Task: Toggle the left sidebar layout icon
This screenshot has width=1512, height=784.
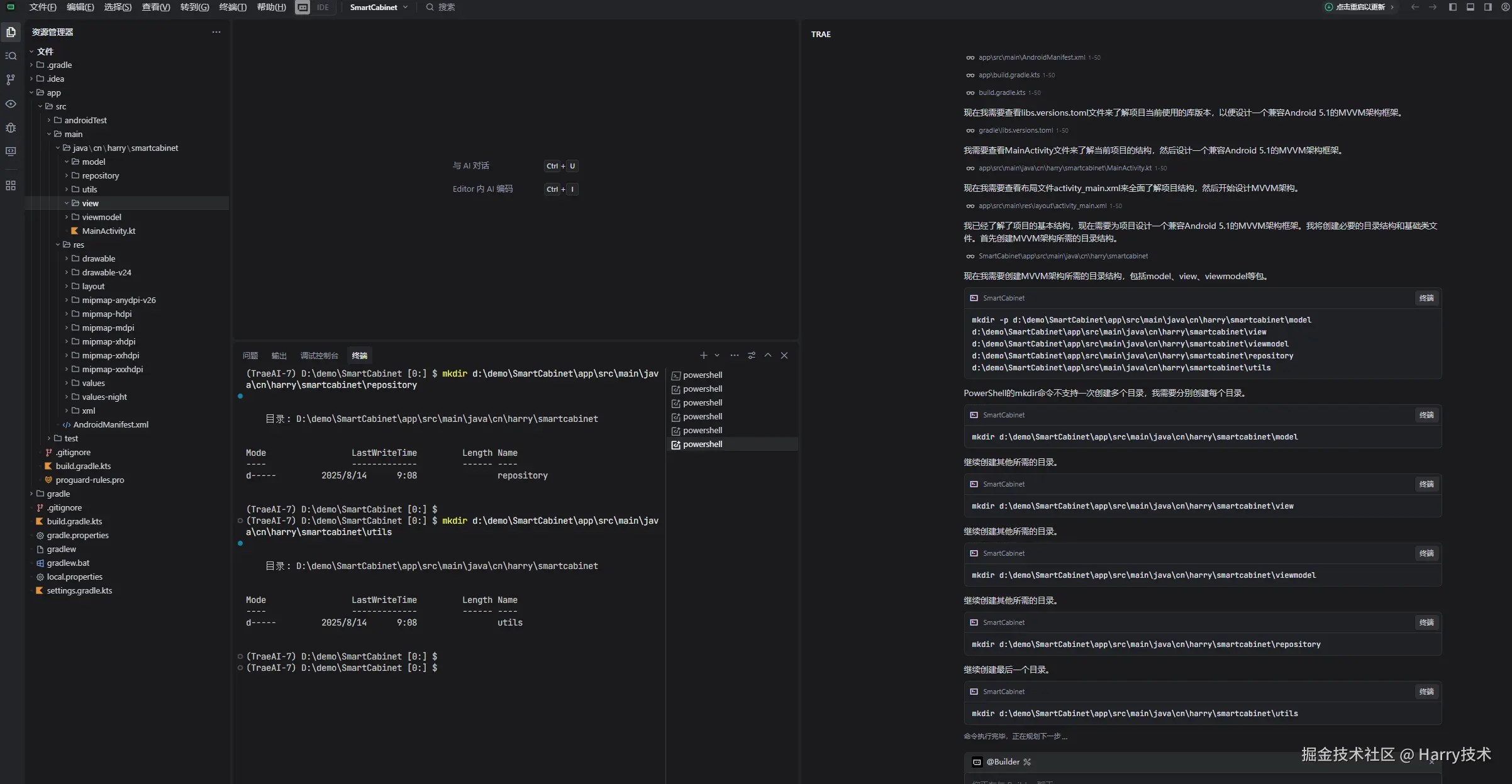Action: 1452,8
